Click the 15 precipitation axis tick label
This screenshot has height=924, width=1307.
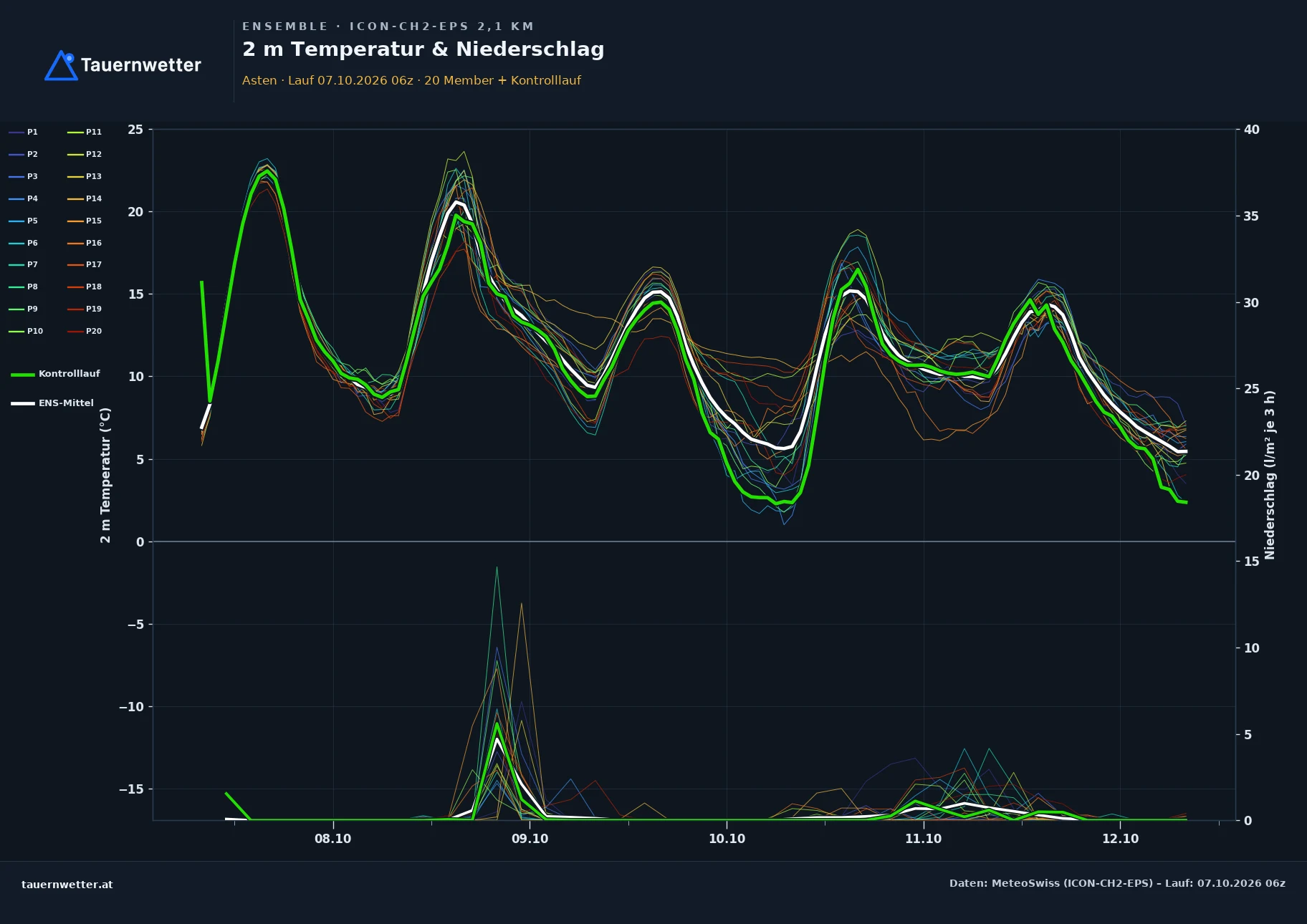1252,562
